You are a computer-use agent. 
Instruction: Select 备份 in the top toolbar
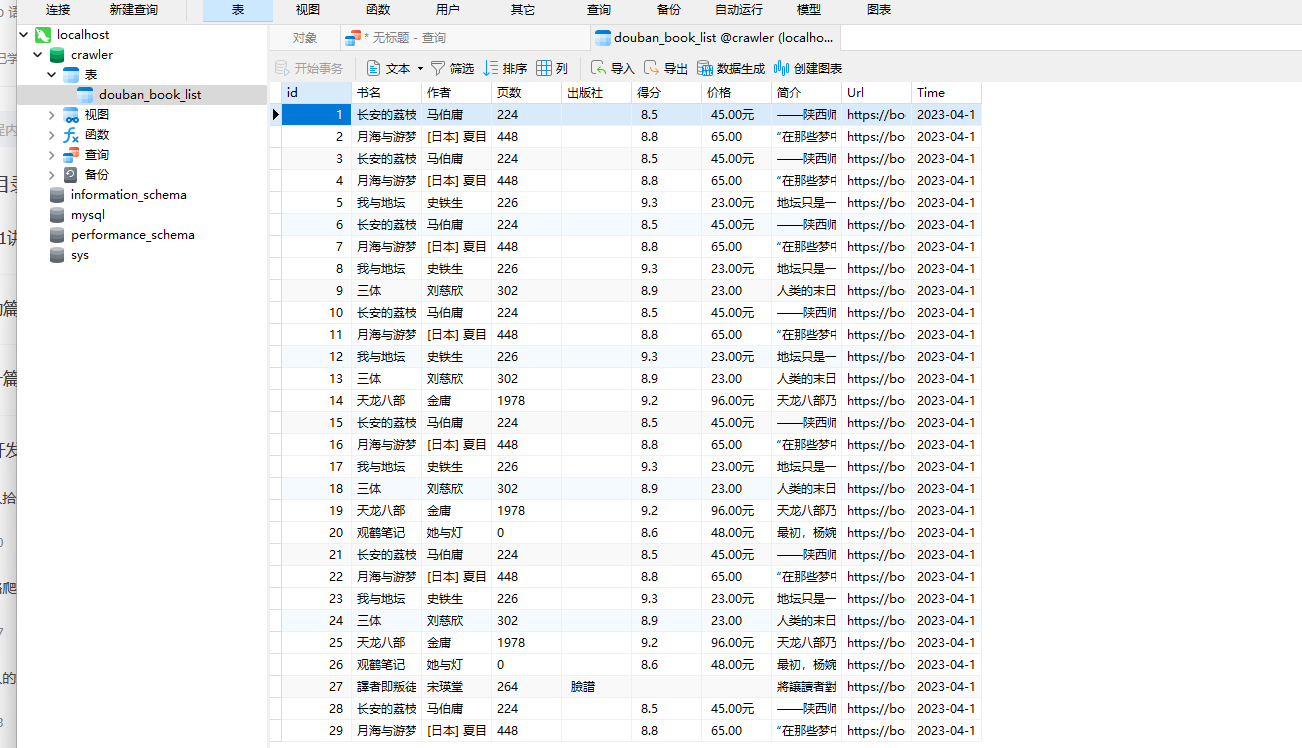pyautogui.click(x=669, y=10)
